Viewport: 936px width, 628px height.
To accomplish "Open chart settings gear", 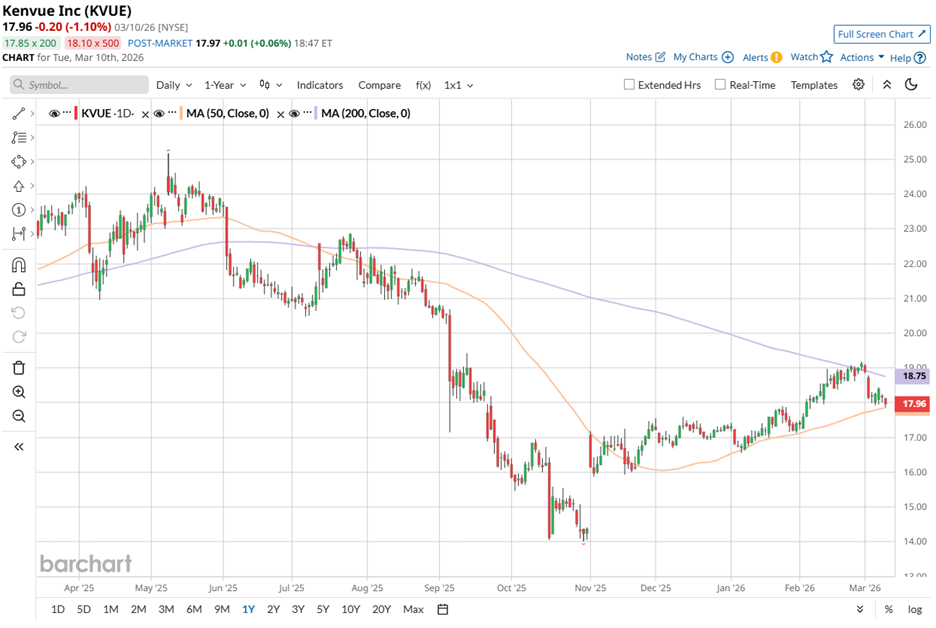I will pos(858,85).
